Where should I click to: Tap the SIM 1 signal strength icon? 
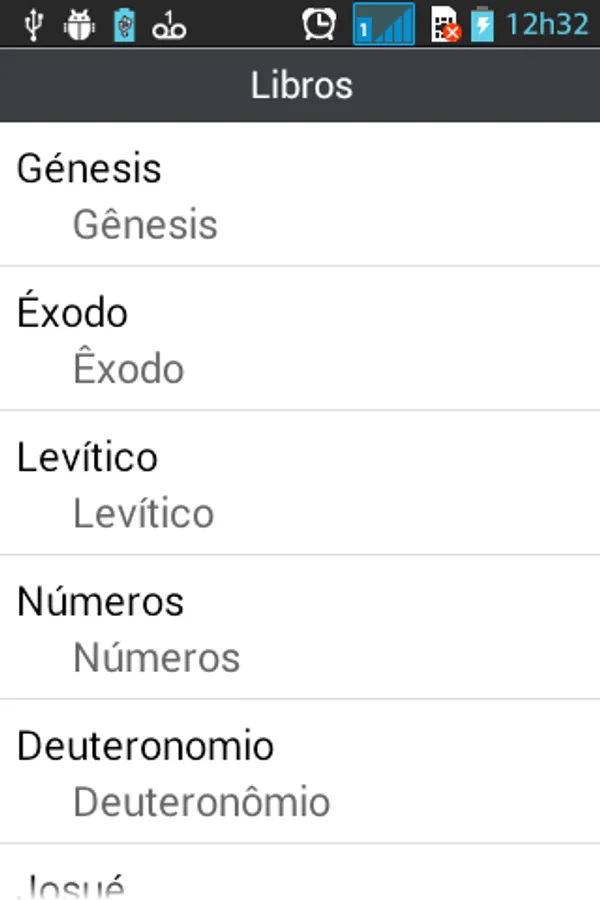click(383, 24)
